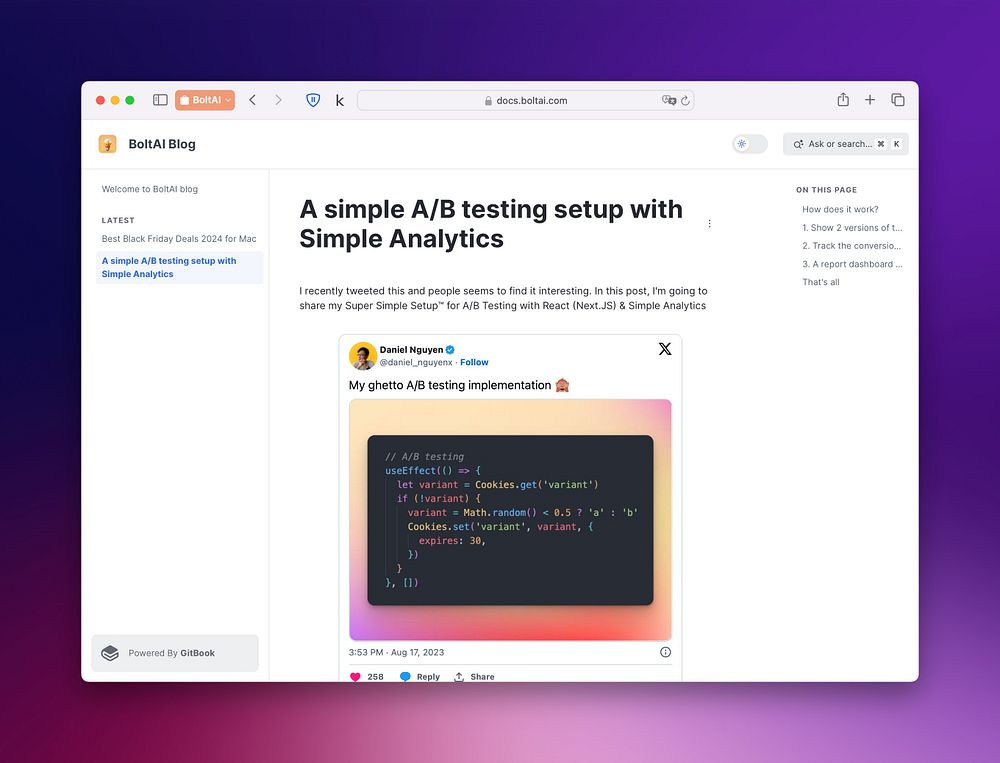Image resolution: width=1000 pixels, height=763 pixels.
Task: Show the tab overview
Action: (x=898, y=100)
